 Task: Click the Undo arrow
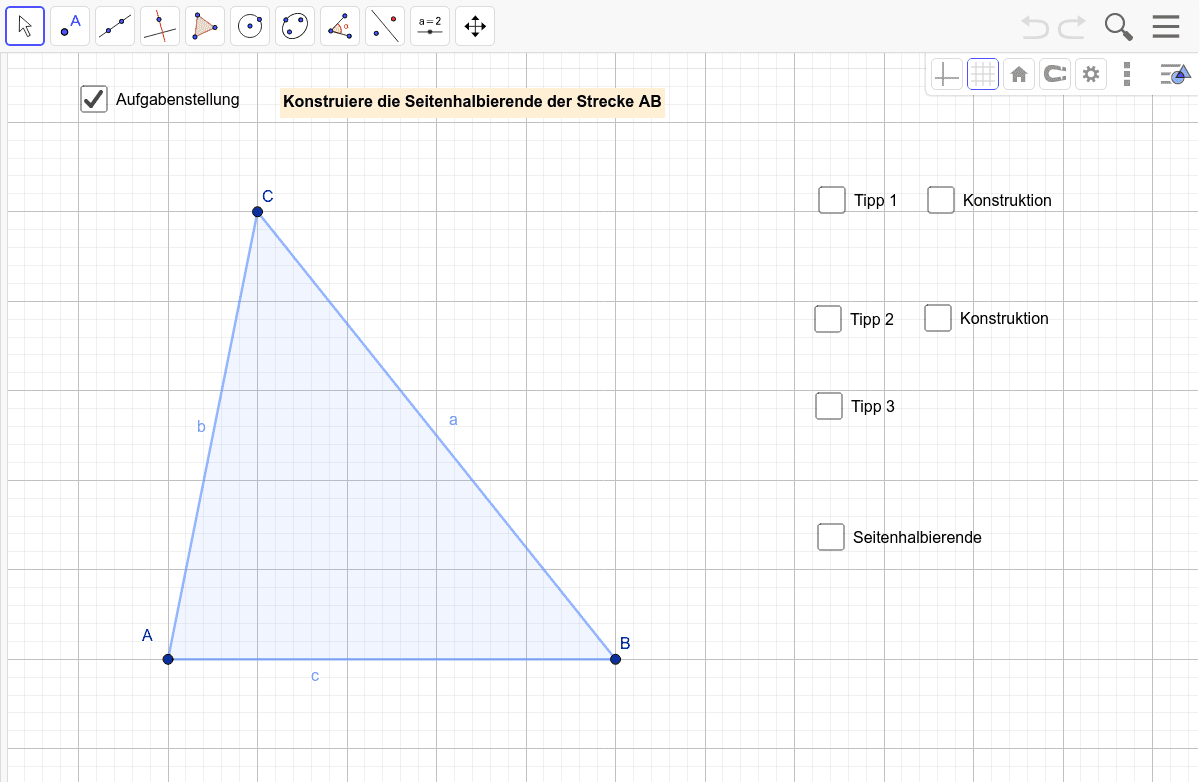click(x=1036, y=27)
